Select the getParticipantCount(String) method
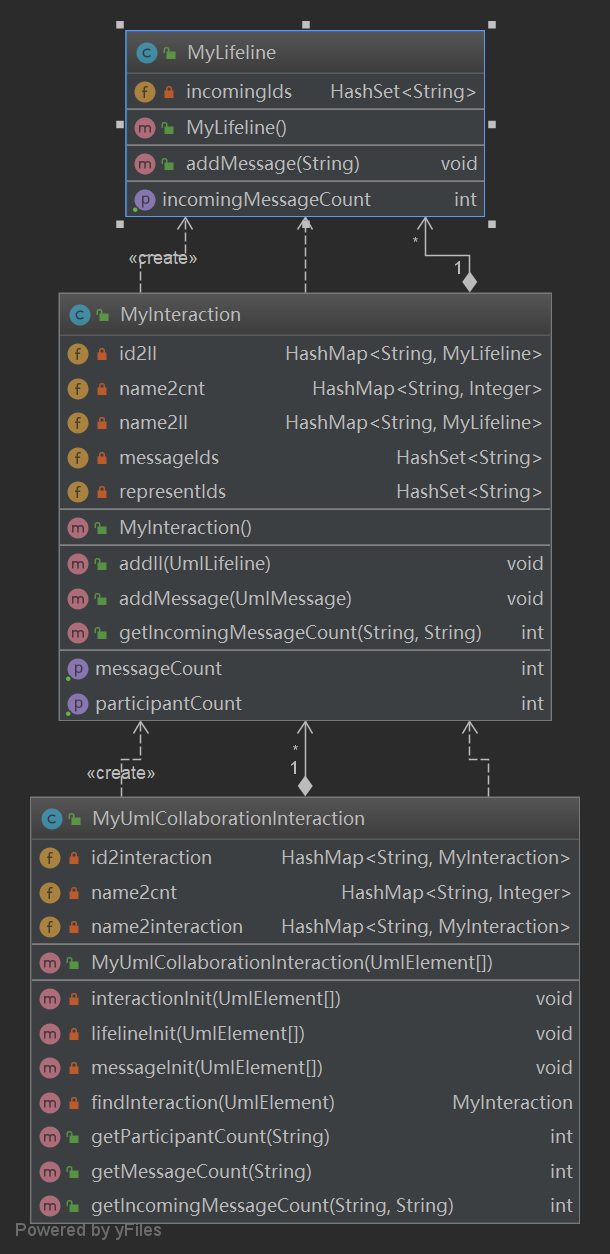The height and width of the screenshot is (1254, 610). (305, 1137)
